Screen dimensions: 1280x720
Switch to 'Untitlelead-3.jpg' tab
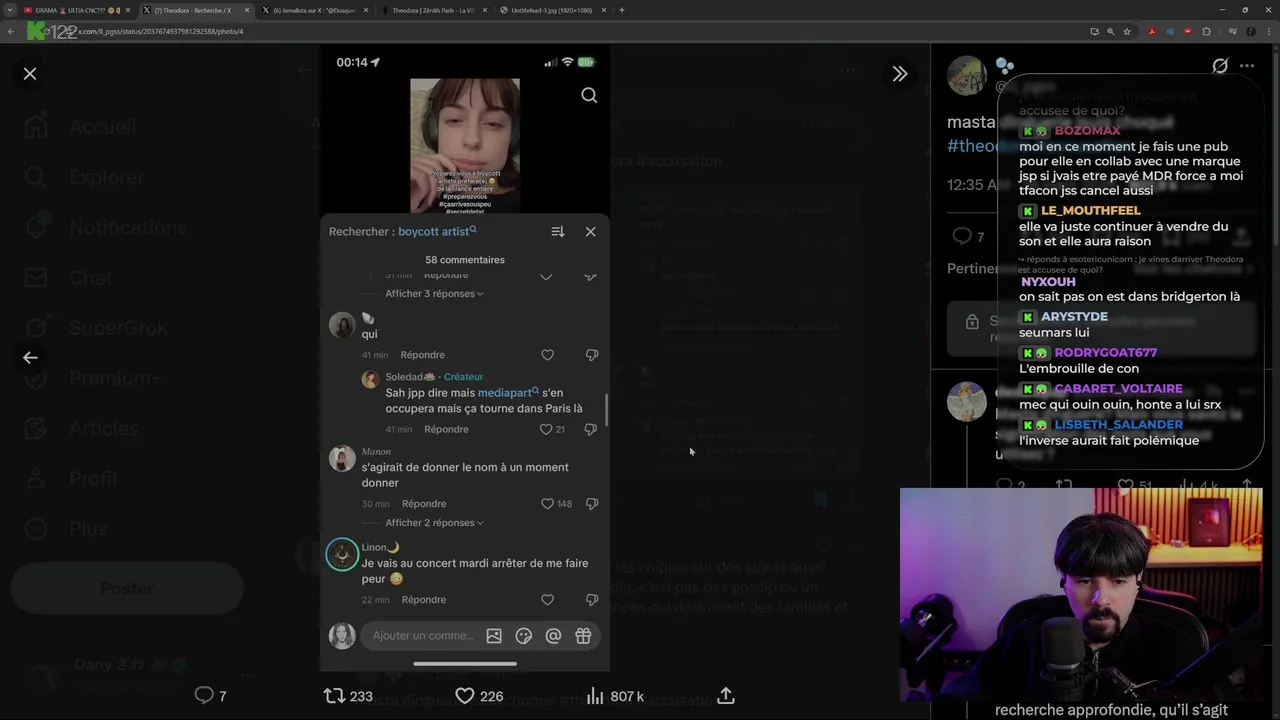pyautogui.click(x=553, y=10)
